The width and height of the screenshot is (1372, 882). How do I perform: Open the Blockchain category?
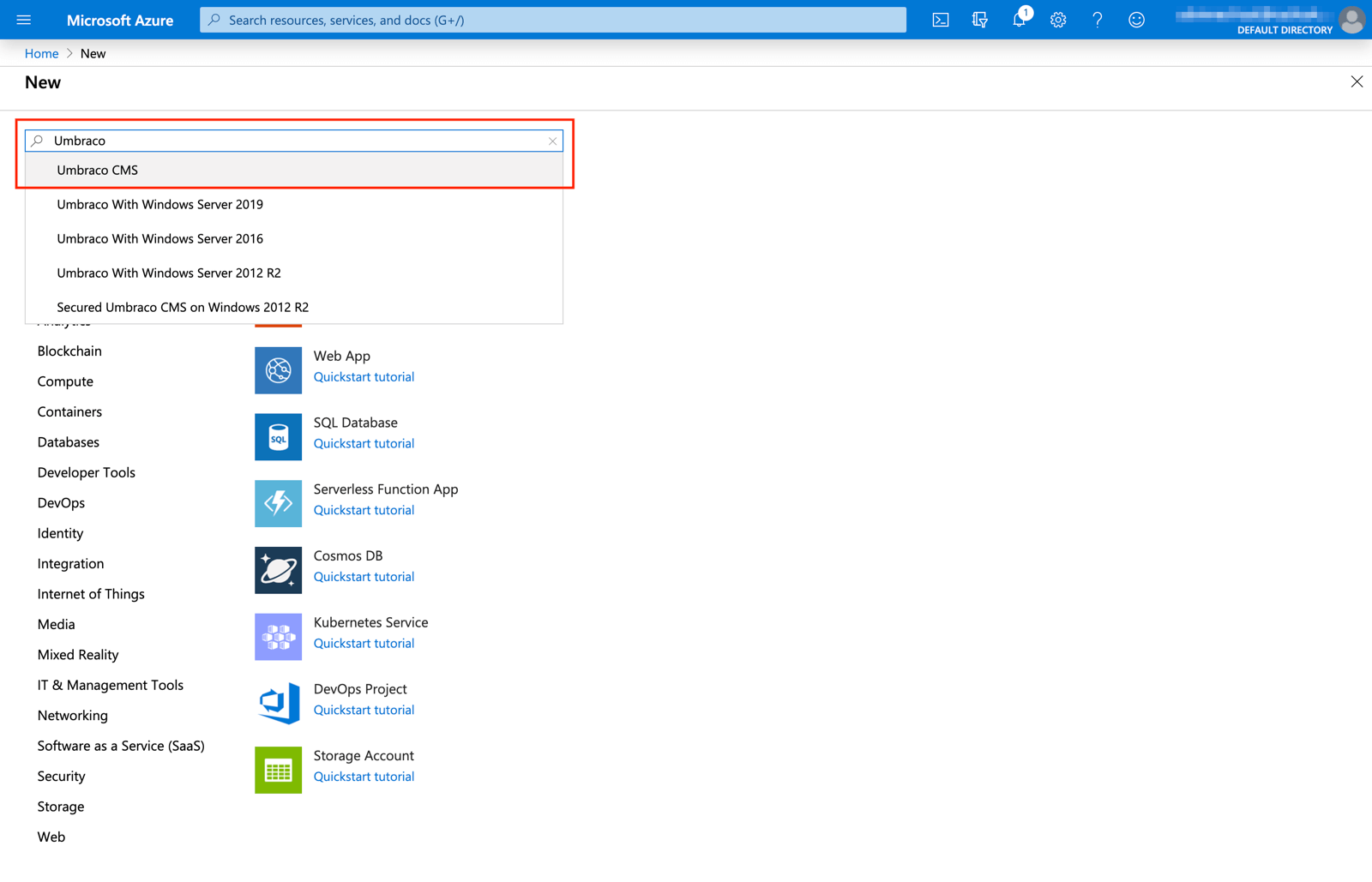point(69,351)
